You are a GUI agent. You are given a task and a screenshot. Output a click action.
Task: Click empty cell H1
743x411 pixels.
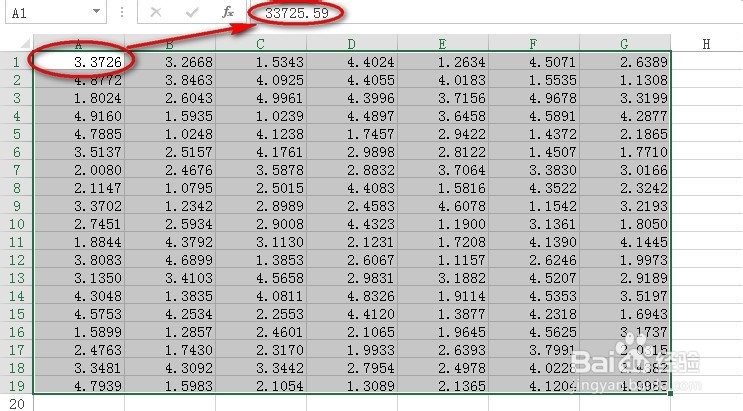(707, 62)
